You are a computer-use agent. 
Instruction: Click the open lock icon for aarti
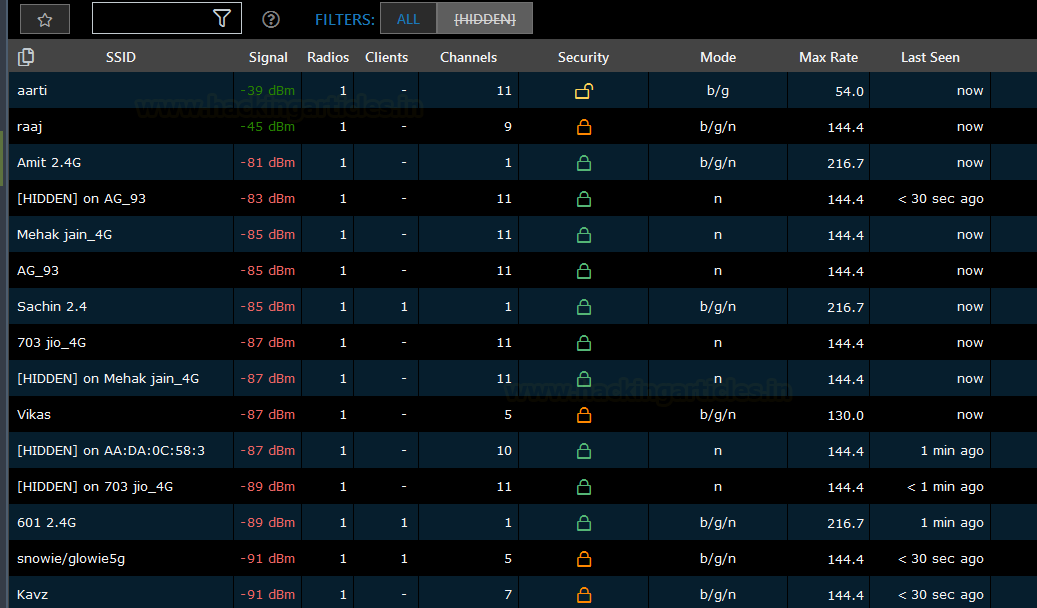point(584,91)
